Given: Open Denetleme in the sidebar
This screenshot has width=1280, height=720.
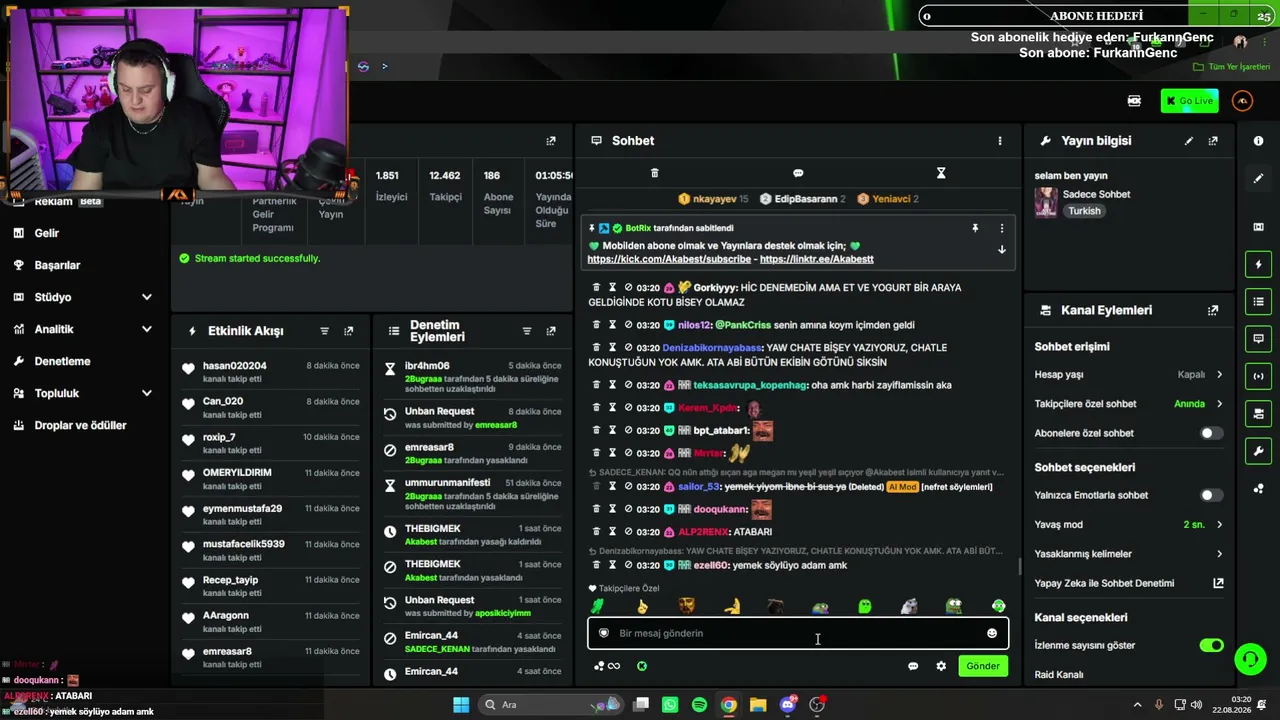Looking at the screenshot, I should click(x=62, y=361).
